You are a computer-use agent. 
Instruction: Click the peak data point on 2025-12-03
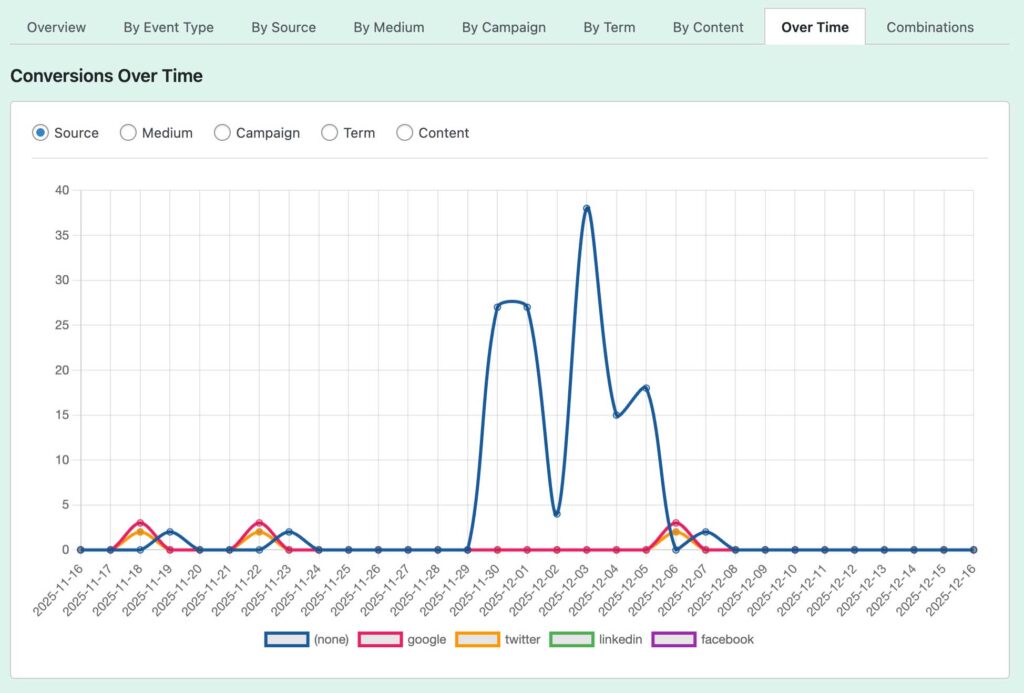coord(586,207)
